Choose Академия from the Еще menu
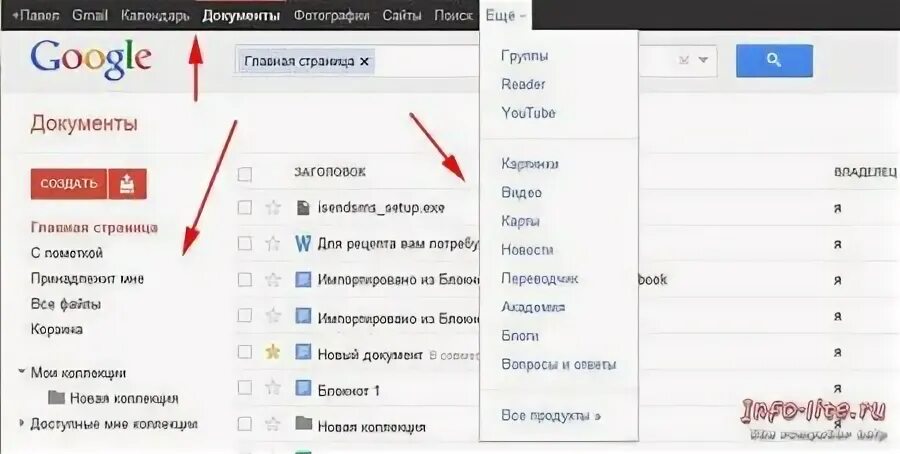Viewport: 900px width, 454px height. pyautogui.click(x=533, y=307)
